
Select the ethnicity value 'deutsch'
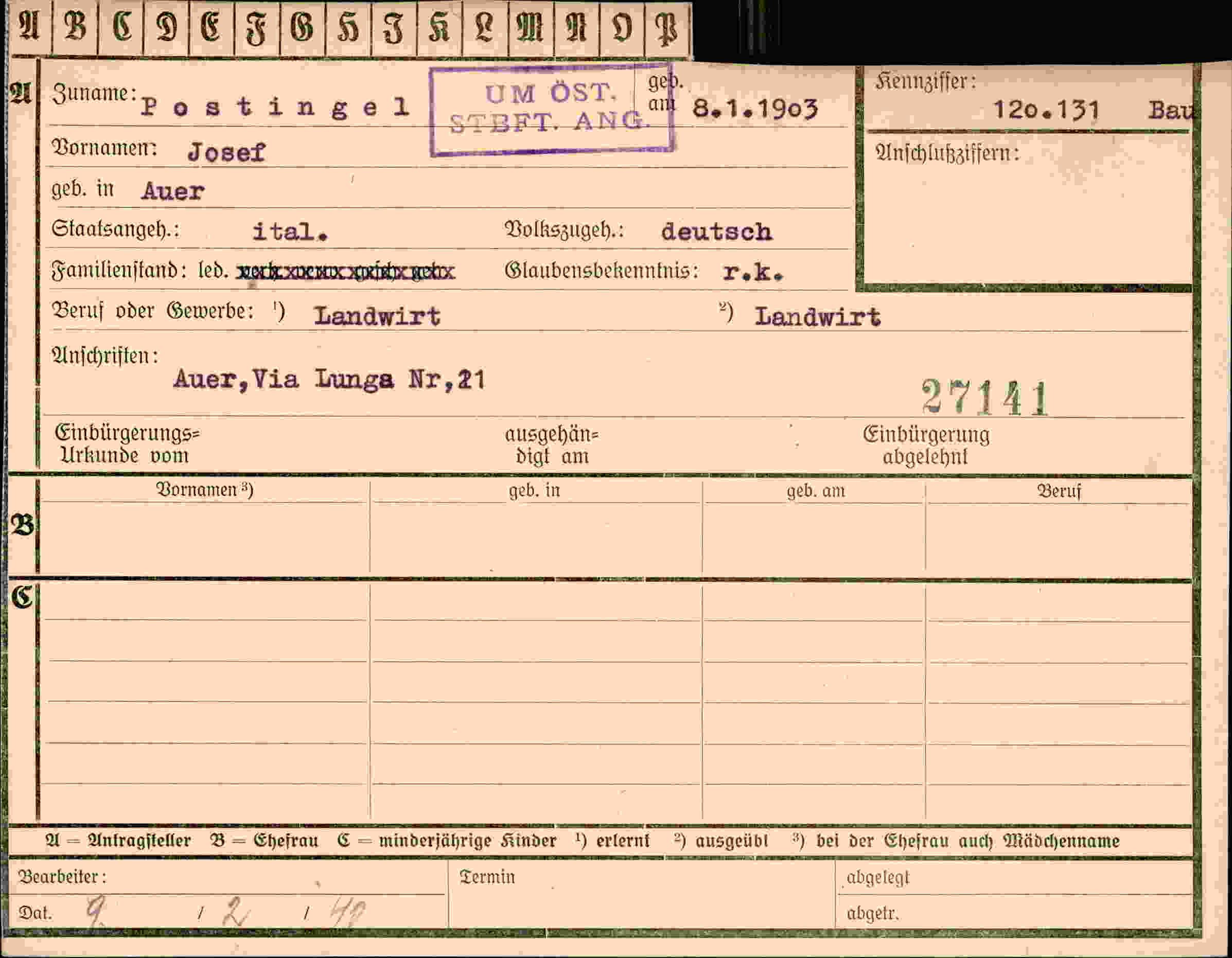pyautogui.click(x=716, y=232)
